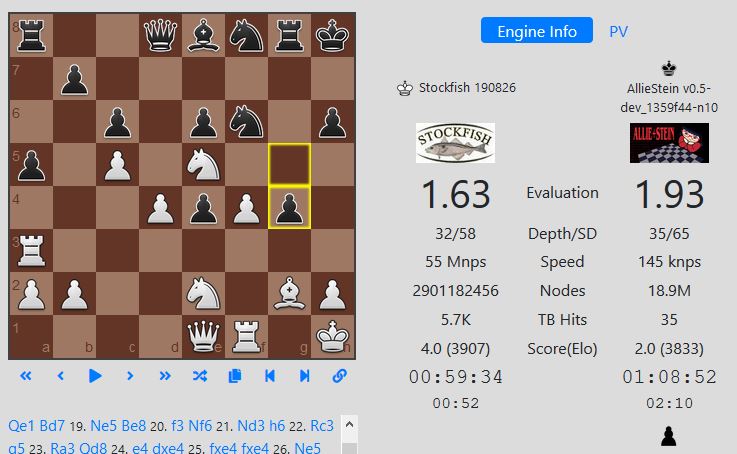The width and height of the screenshot is (737, 454).
Task: Select the white pawn on c5
Action: [117, 164]
